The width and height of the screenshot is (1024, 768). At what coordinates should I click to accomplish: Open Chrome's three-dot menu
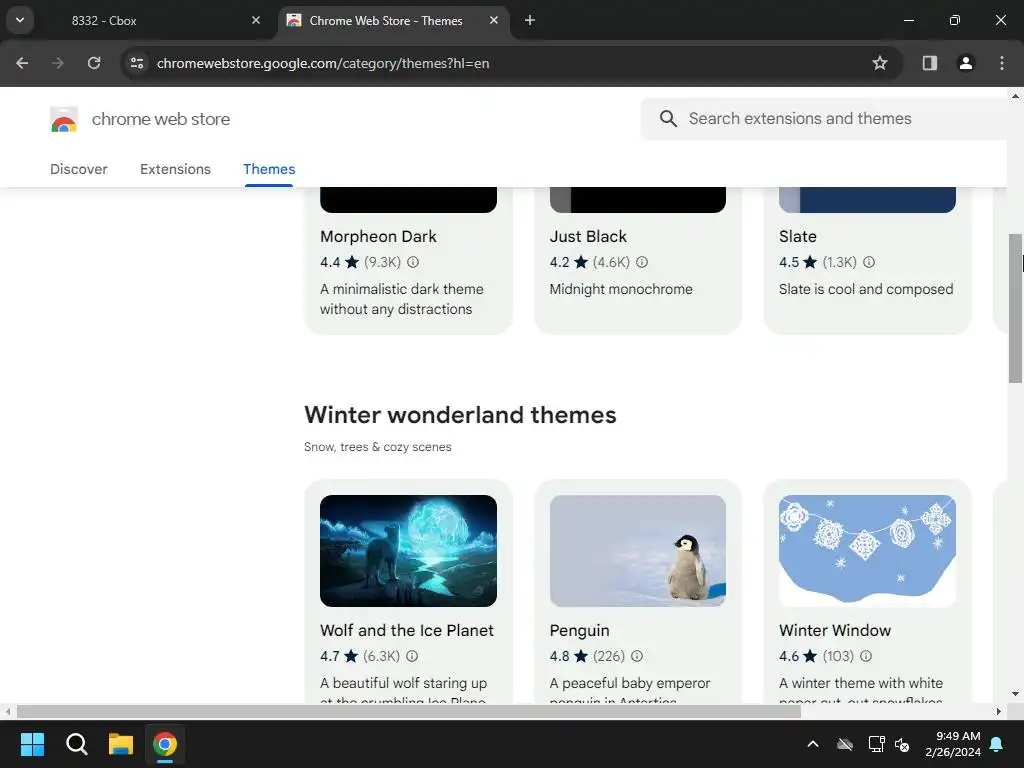tap(1001, 63)
